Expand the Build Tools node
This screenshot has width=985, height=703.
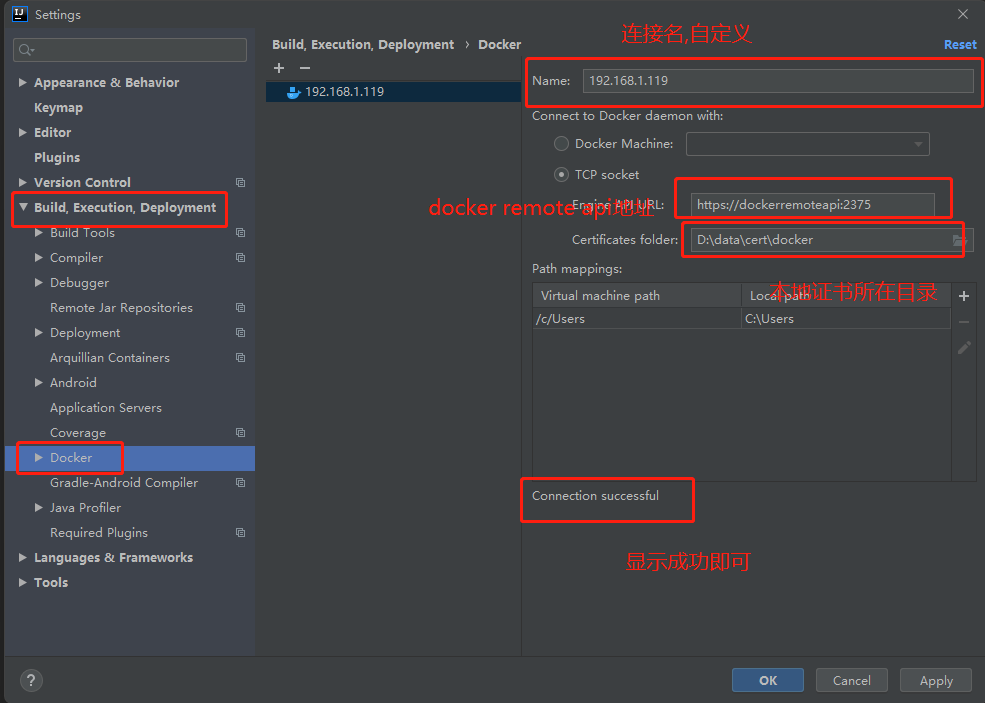39,232
